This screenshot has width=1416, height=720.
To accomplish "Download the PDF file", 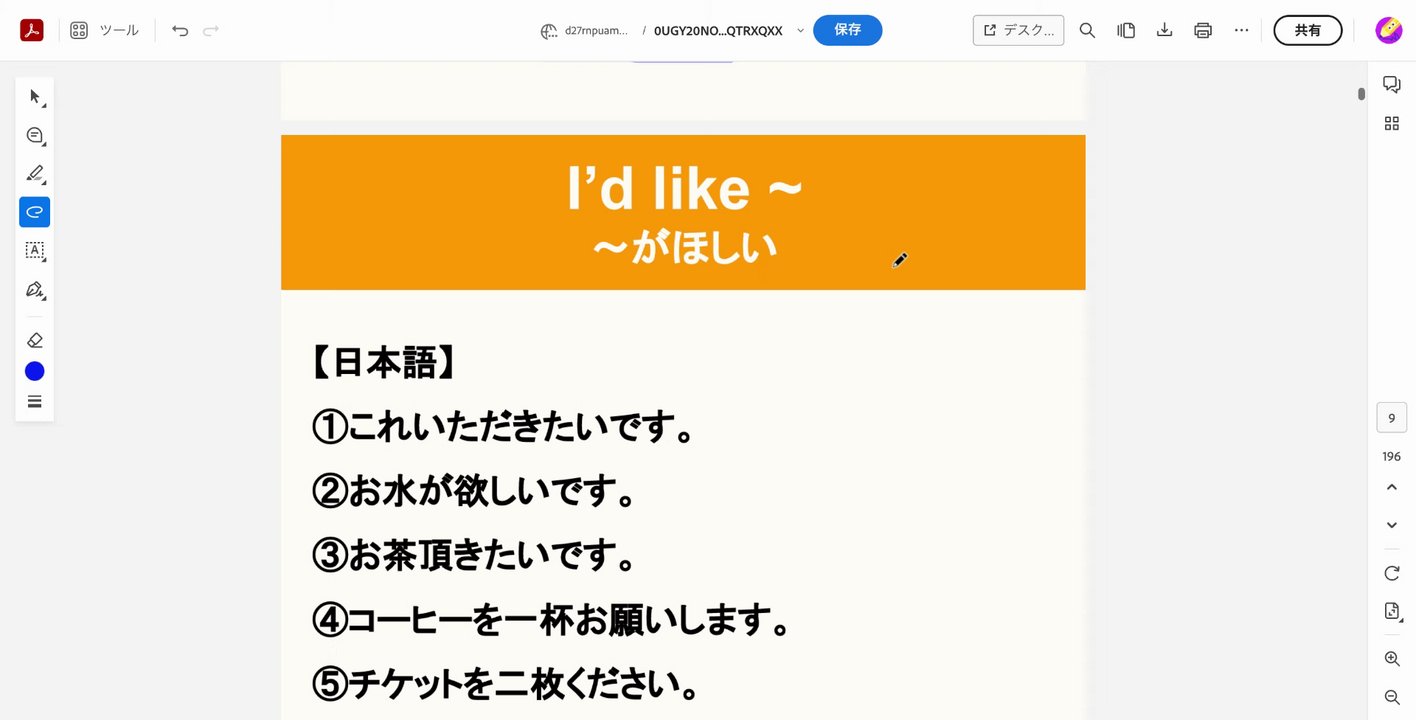I will (1164, 30).
